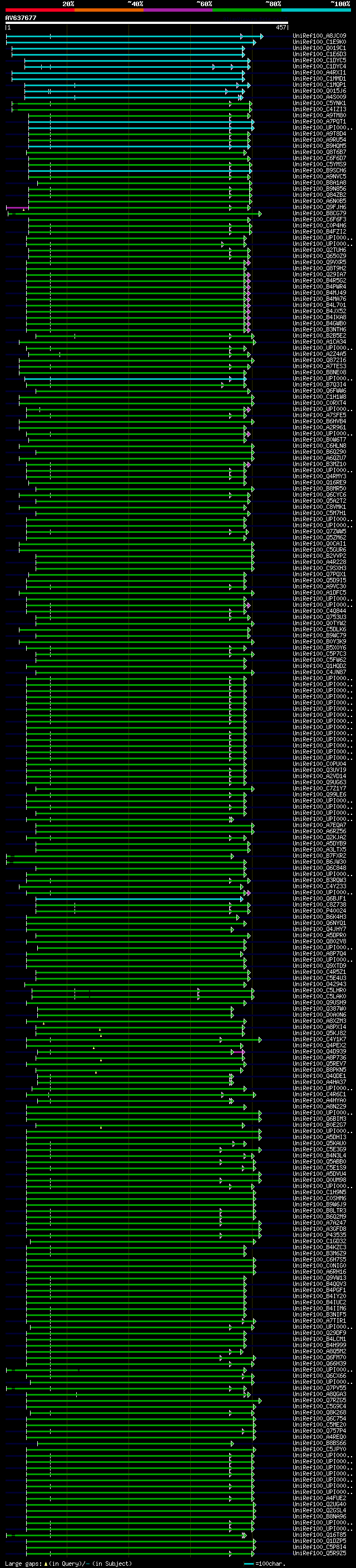Select hit label UniRef100_A4S009
Image resolution: width=356 pixels, height=1568 pixels.
(319, 97)
